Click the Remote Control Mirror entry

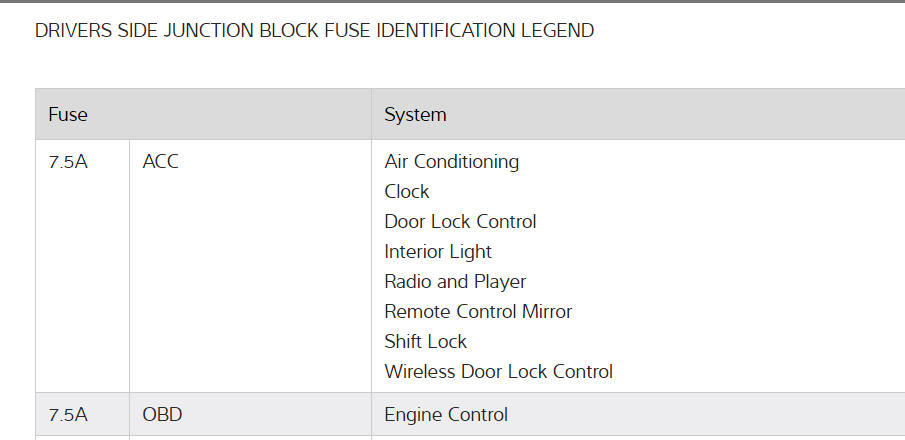click(x=478, y=312)
